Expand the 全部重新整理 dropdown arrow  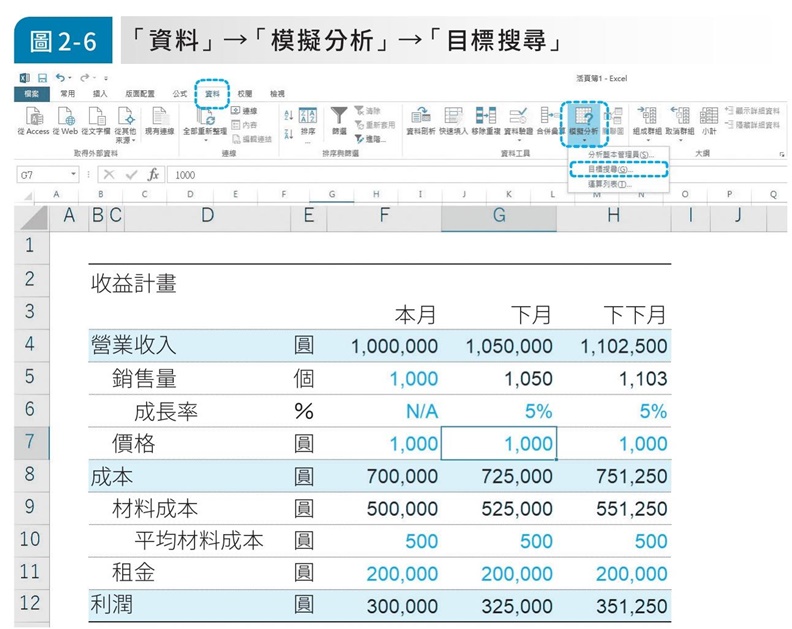[x=206, y=139]
